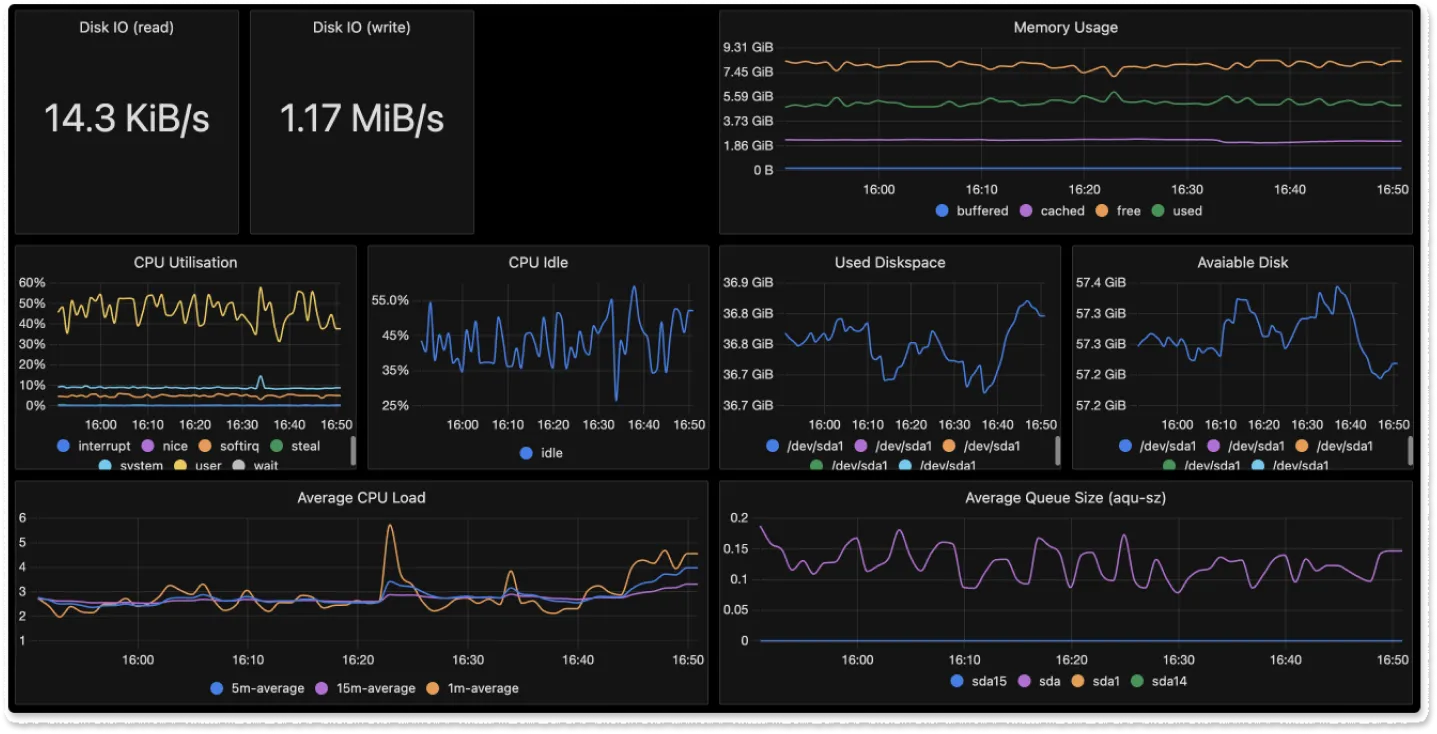Click the orange 1m-average legend color dot

click(x=433, y=688)
